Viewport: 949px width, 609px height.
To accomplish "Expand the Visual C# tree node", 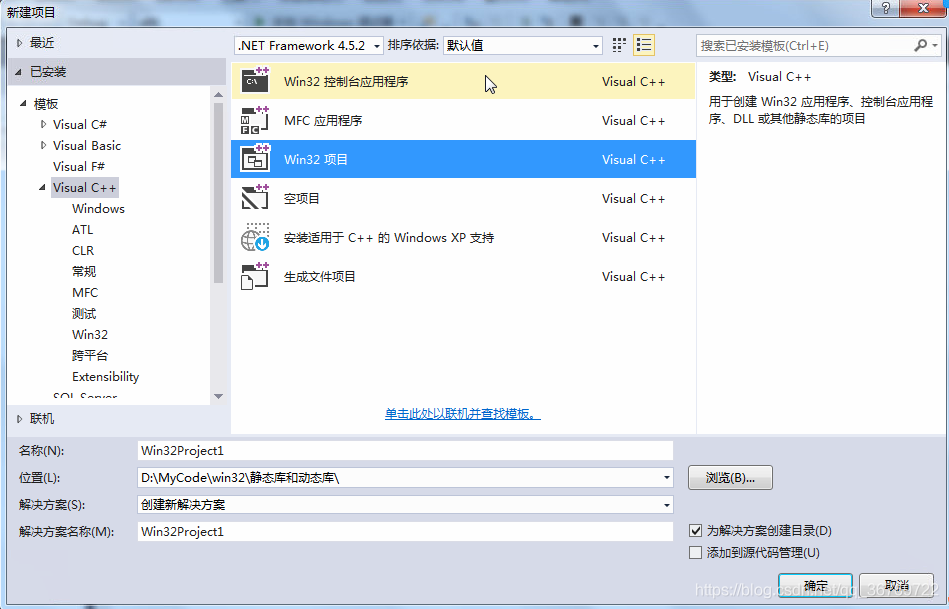I will click(x=43, y=124).
